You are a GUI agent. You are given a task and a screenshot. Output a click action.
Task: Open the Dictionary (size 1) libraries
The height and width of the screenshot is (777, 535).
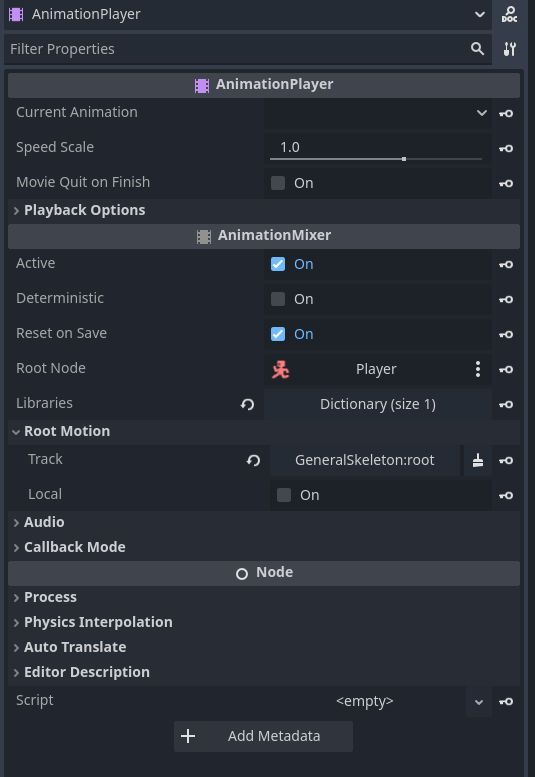point(378,404)
